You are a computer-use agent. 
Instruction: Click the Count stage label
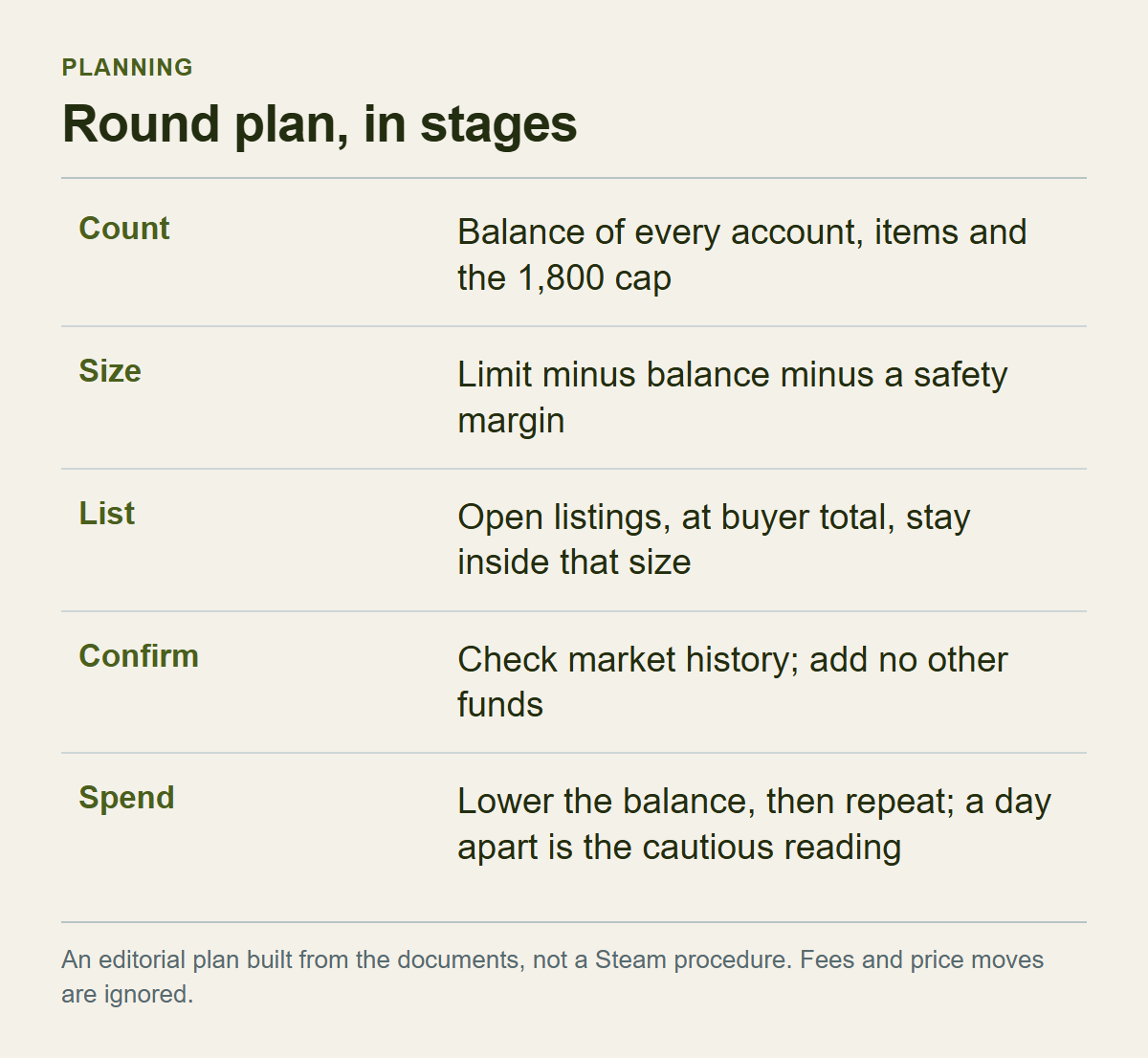[x=124, y=229]
